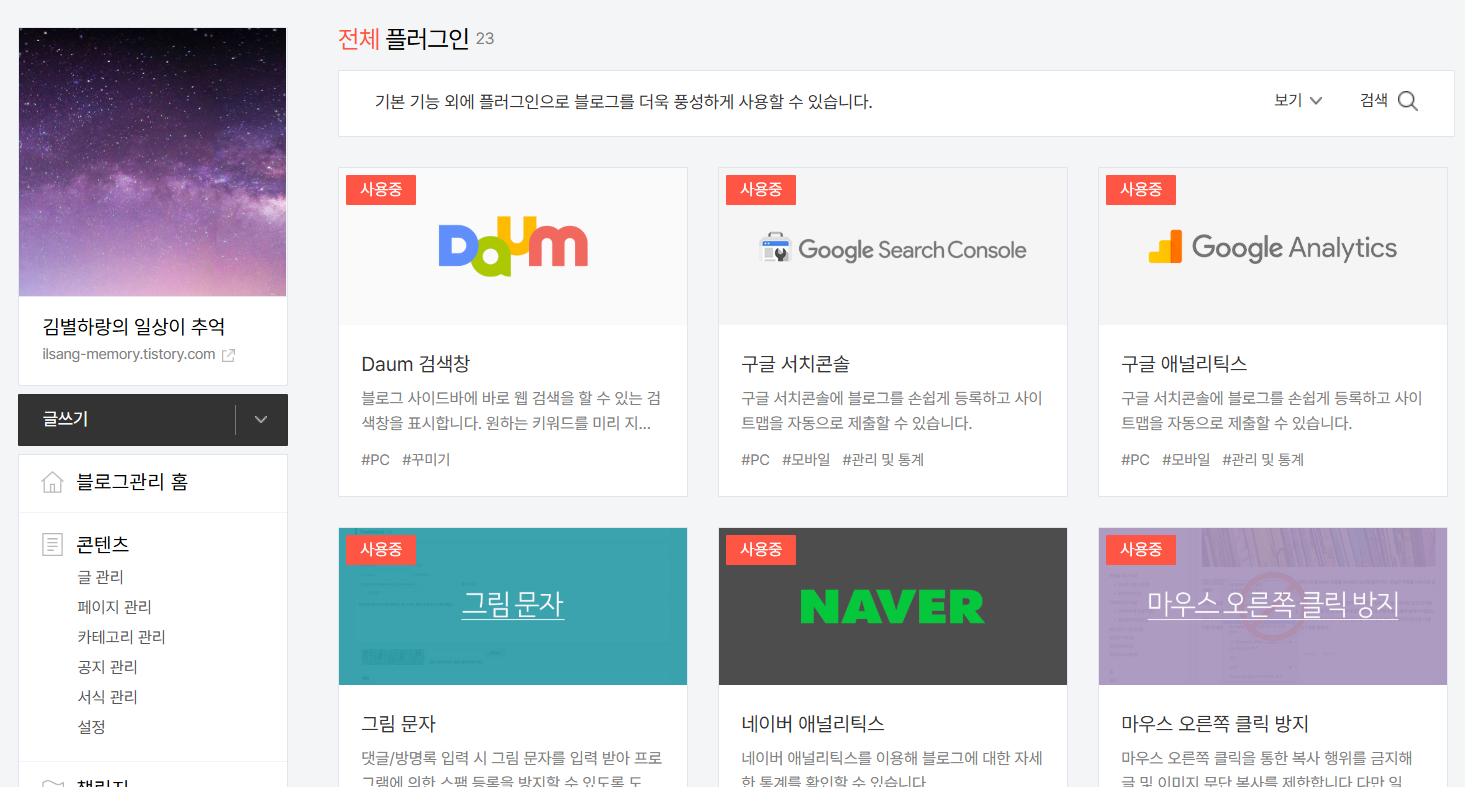Select the 콘텐츠 menu heading

103,545
